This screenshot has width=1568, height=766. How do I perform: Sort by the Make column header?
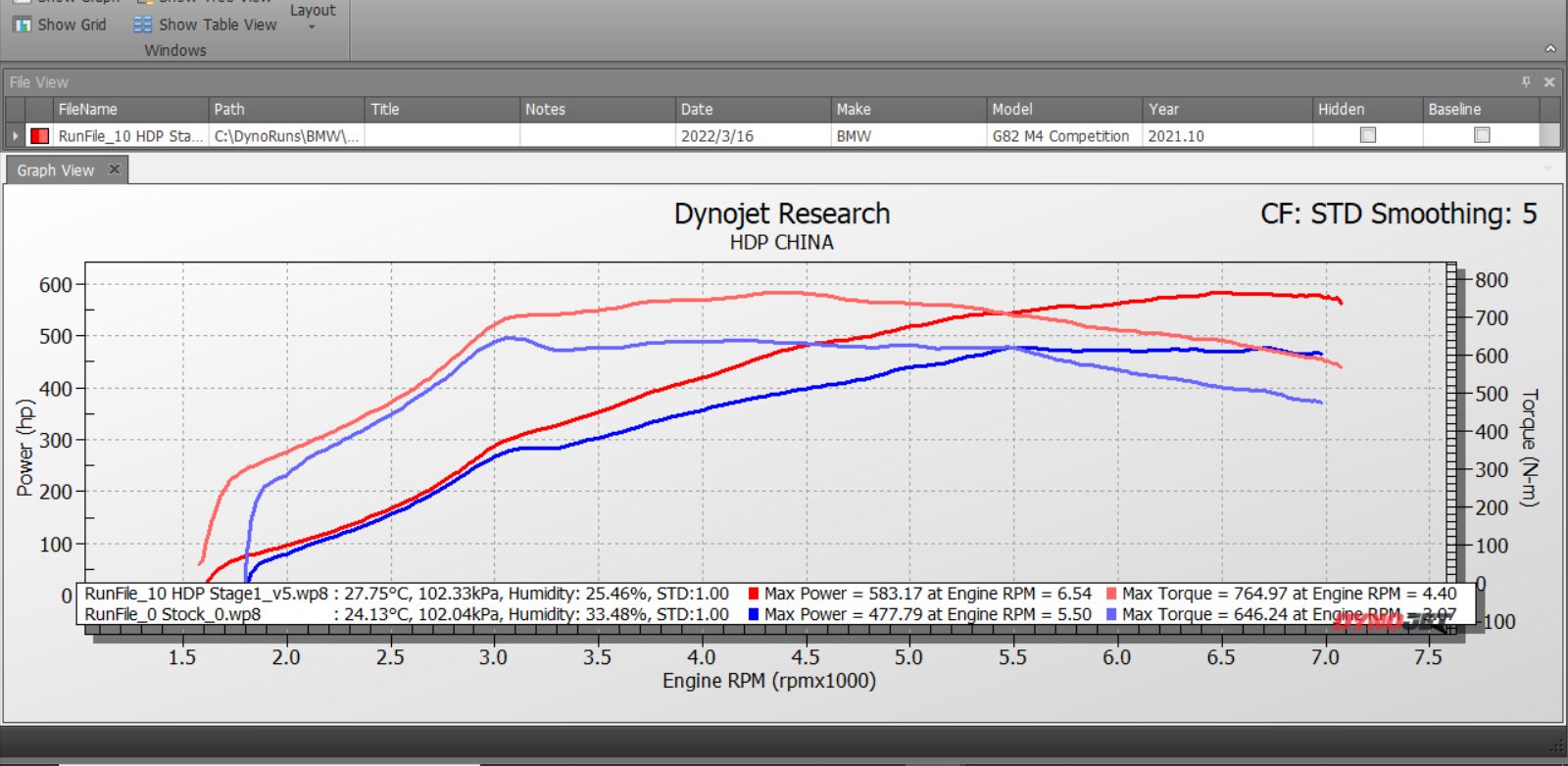(908, 110)
